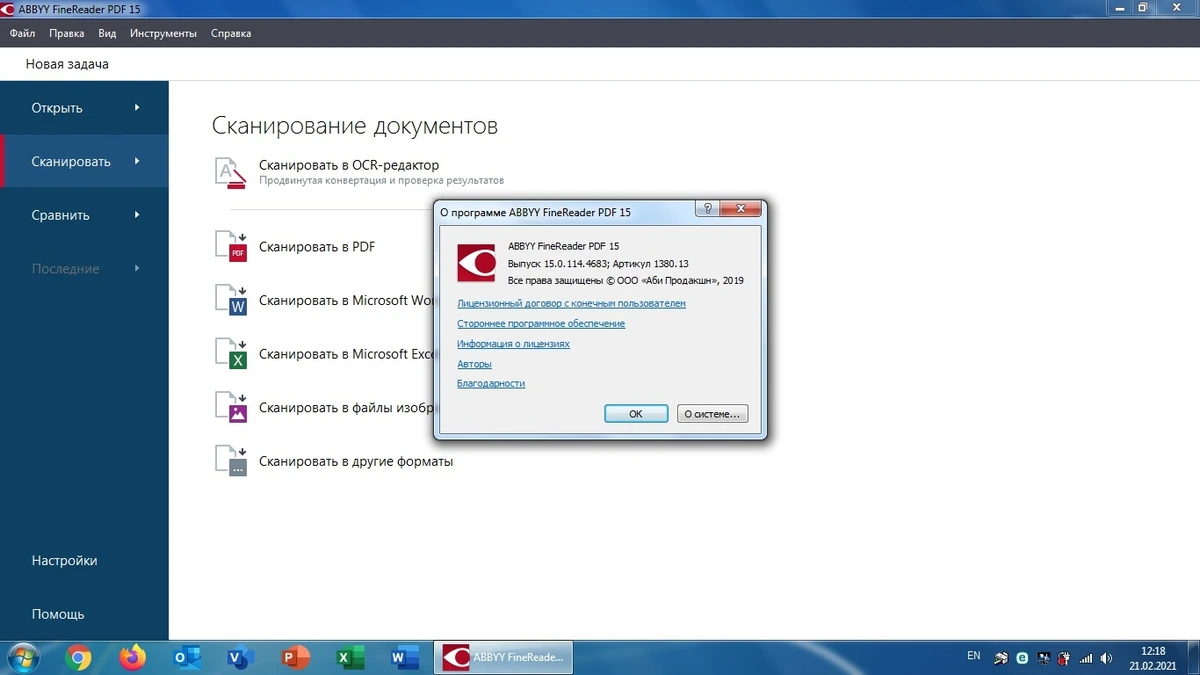The height and width of the screenshot is (675, 1200).
Task: Open the Вид menu
Action: click(x=107, y=33)
